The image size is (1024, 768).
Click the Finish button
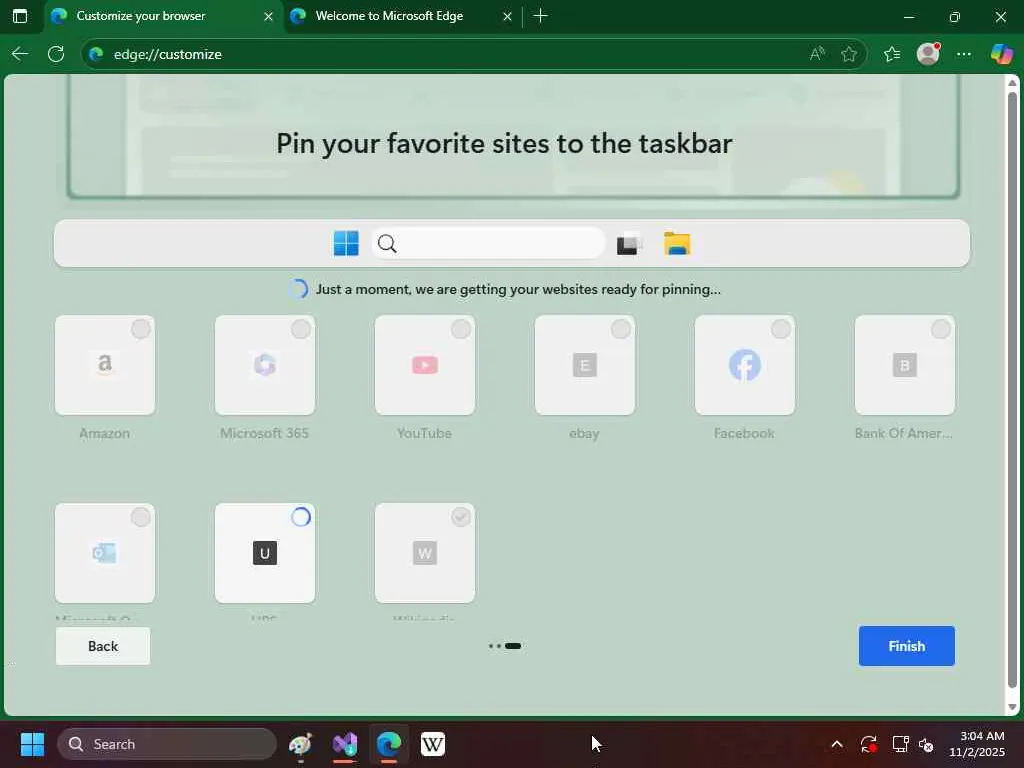point(906,646)
